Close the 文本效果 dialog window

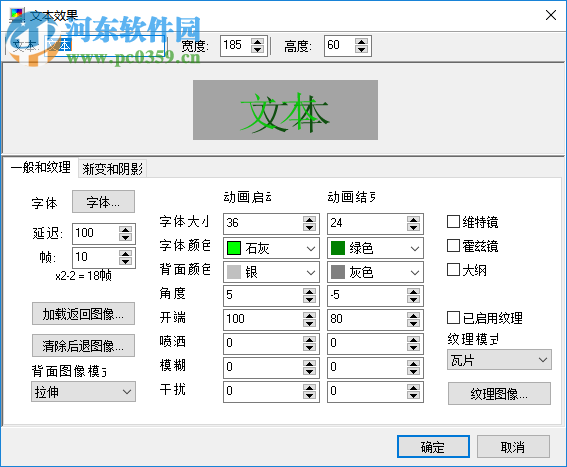(551, 15)
